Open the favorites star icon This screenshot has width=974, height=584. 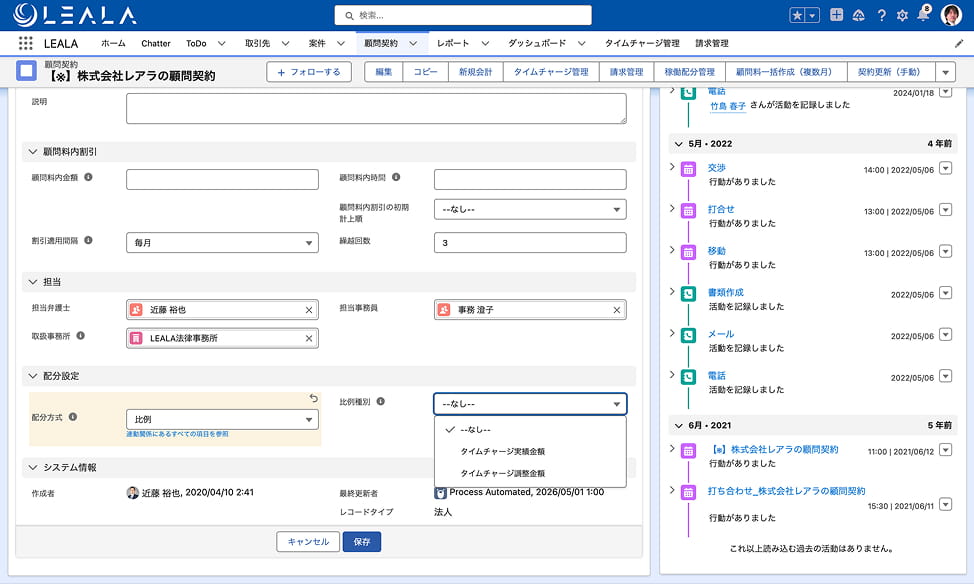click(x=797, y=16)
